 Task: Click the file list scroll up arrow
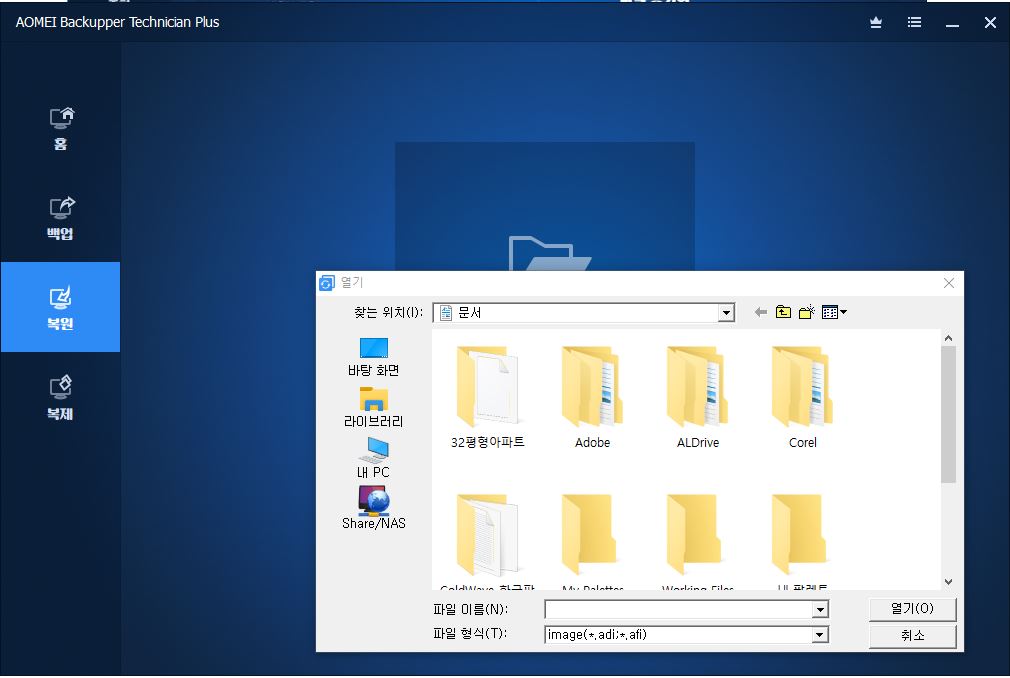pos(948,338)
